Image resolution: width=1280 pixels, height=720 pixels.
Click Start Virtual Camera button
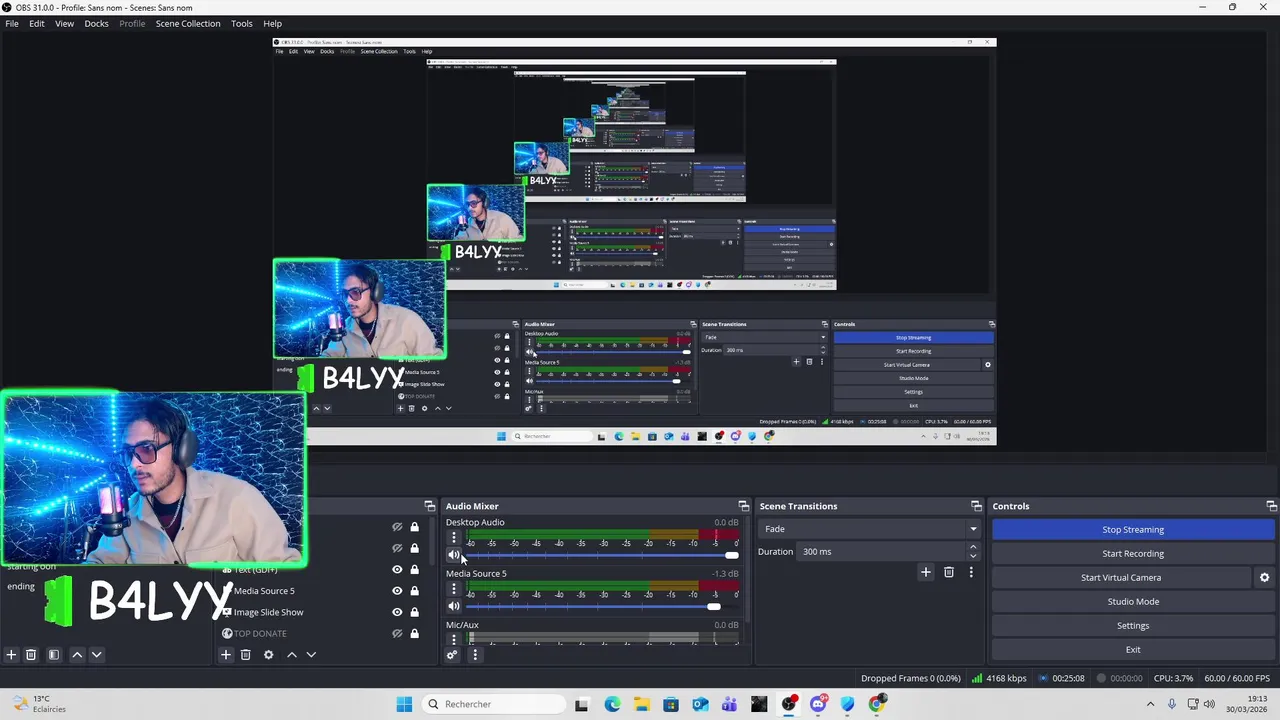coord(1121,578)
